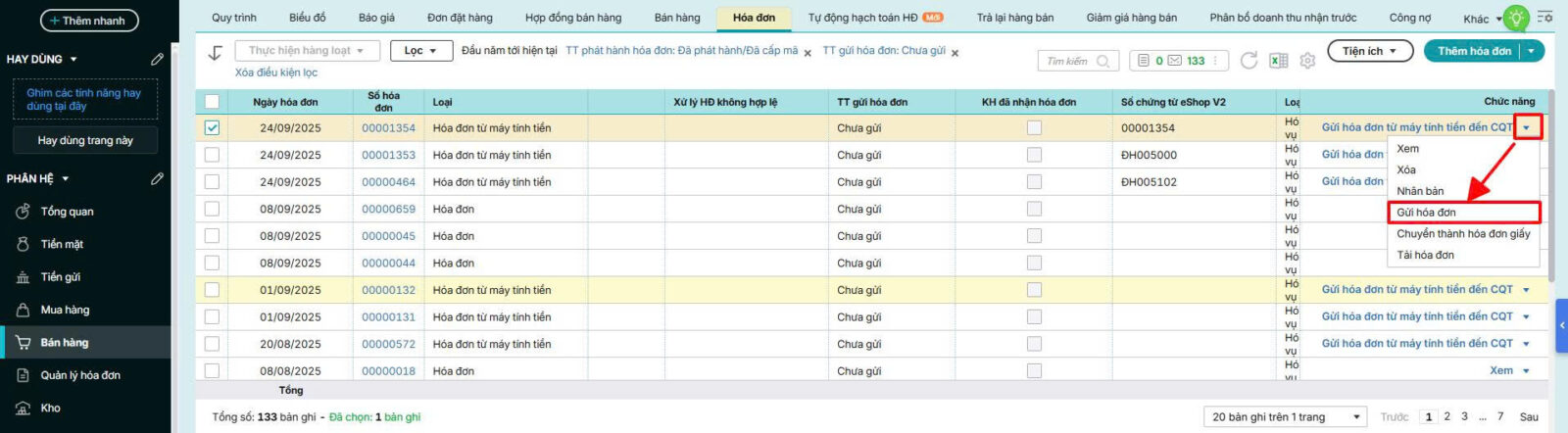Viewport: 1568px width, 433px height.
Task: Click the green lightbulb suggestions icon
Action: [x=1516, y=18]
